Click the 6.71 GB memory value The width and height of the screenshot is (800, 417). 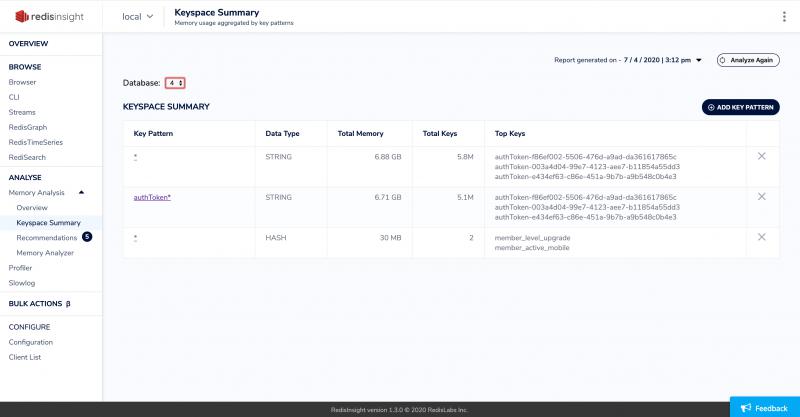point(388,197)
